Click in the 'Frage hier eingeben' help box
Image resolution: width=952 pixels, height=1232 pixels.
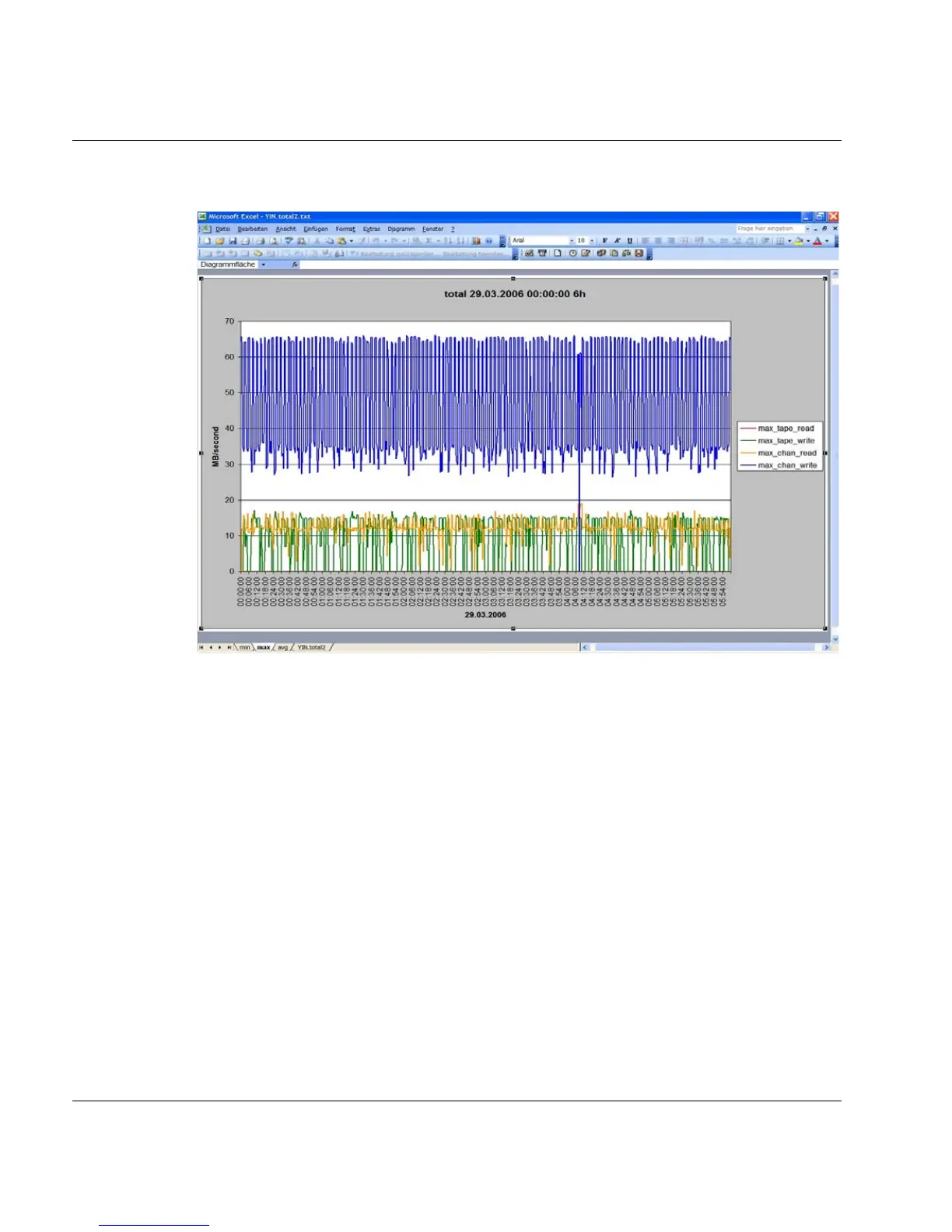click(770, 229)
